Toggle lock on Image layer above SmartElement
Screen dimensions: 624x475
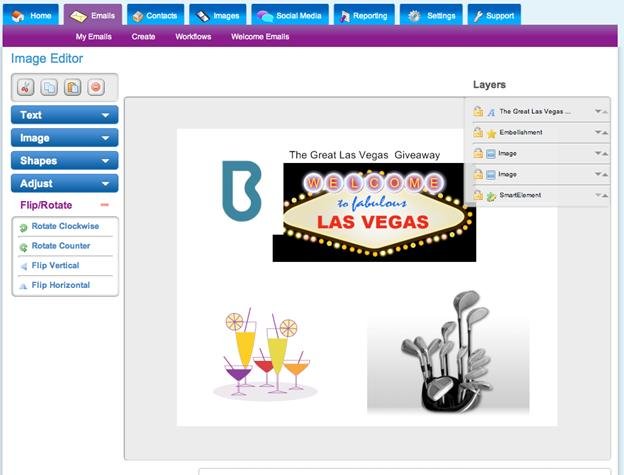[478, 174]
